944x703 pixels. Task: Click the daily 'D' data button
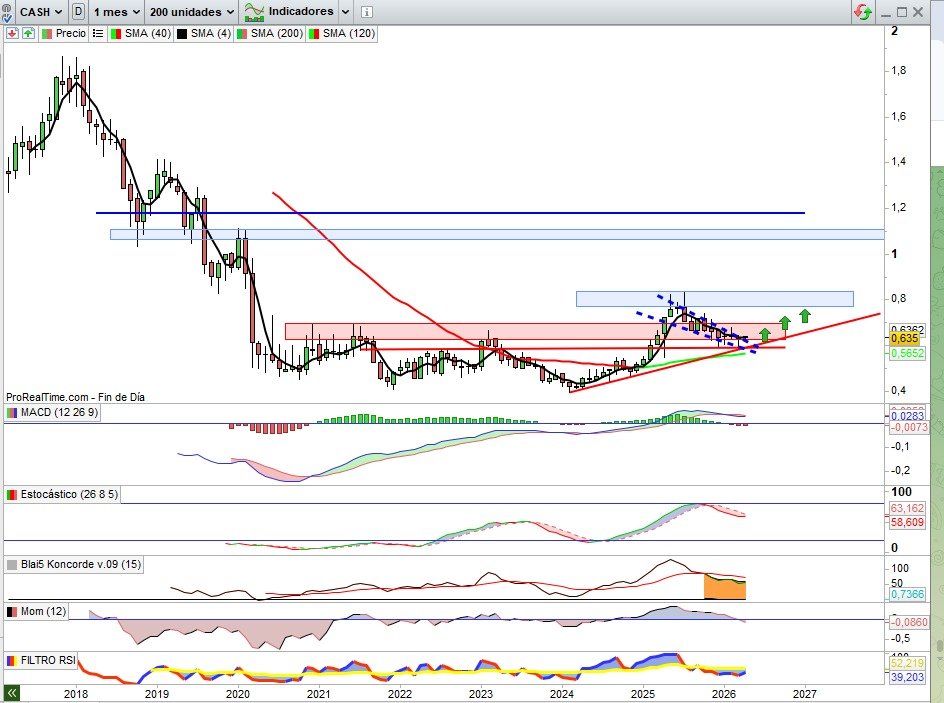(78, 11)
